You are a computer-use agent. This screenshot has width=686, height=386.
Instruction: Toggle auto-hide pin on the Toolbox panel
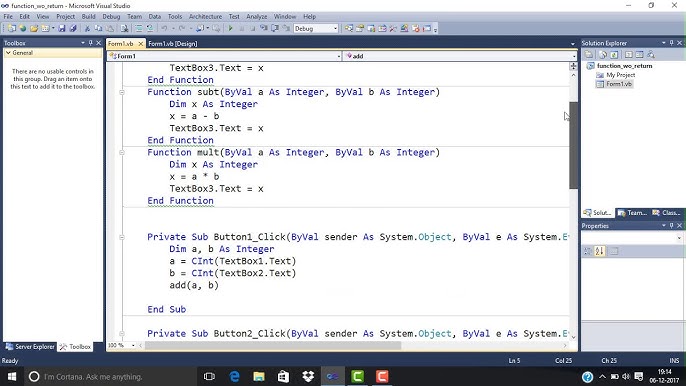pos(91,43)
